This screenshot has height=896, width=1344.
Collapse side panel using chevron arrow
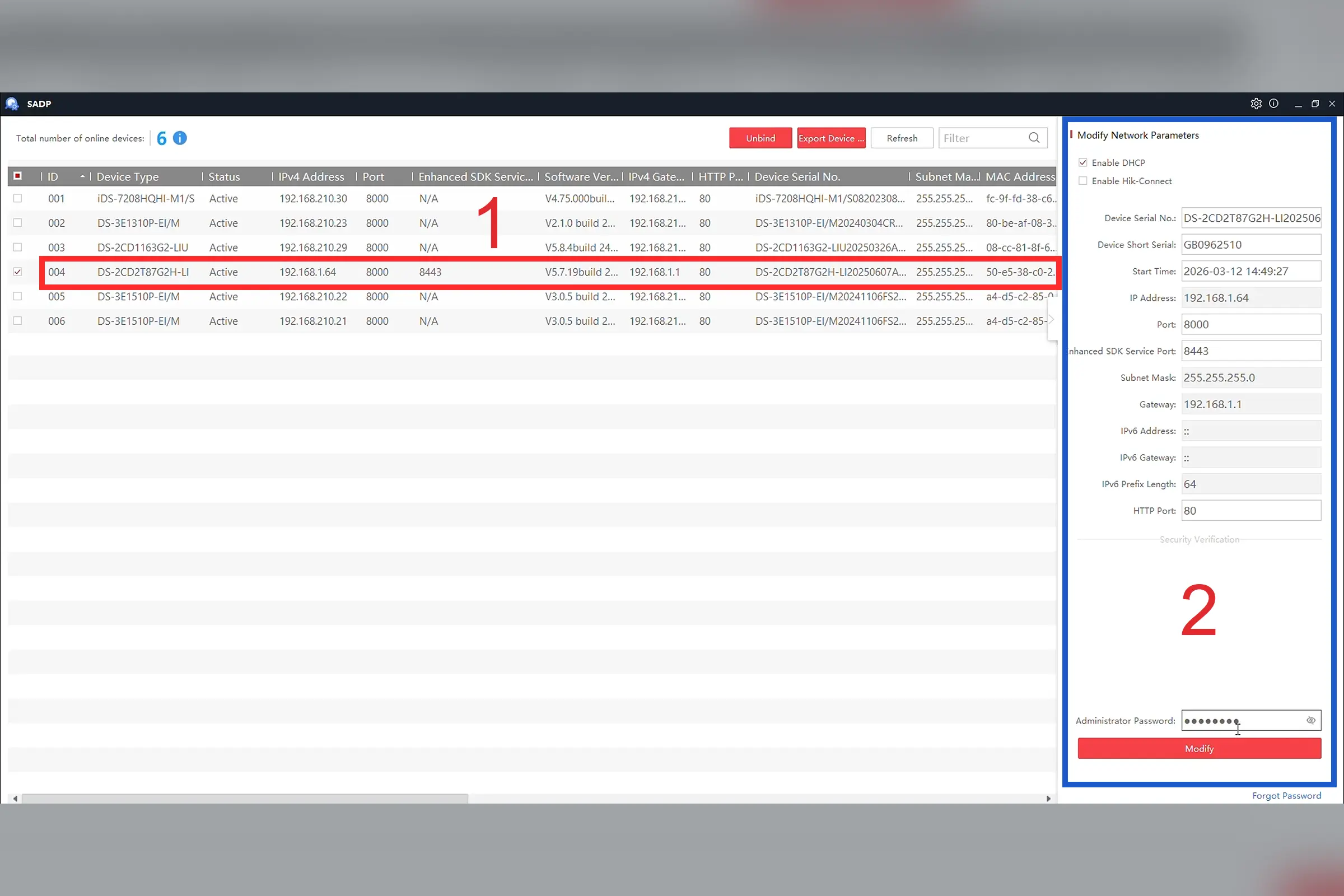pos(1051,319)
